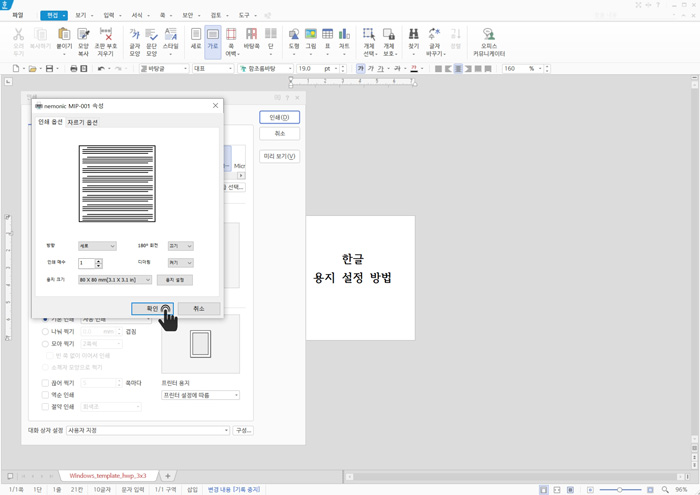The height and width of the screenshot is (495, 700).
Task: Switch to 인쇄 옵션 tab
Action: click(50, 122)
